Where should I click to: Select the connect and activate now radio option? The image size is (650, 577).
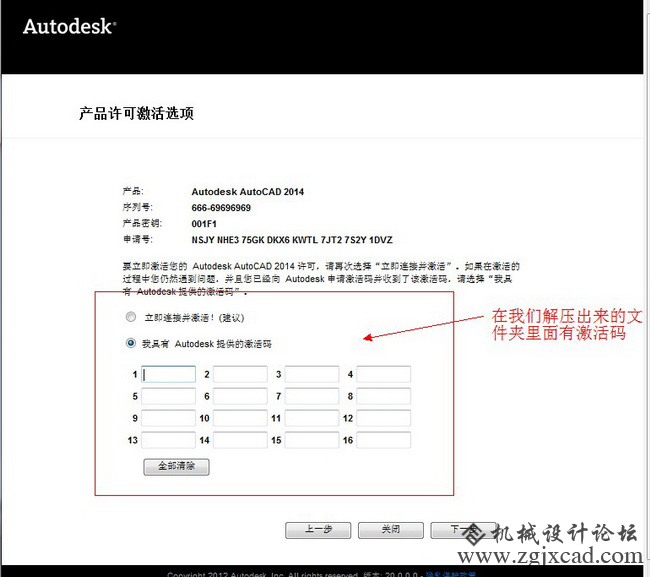coord(131,317)
